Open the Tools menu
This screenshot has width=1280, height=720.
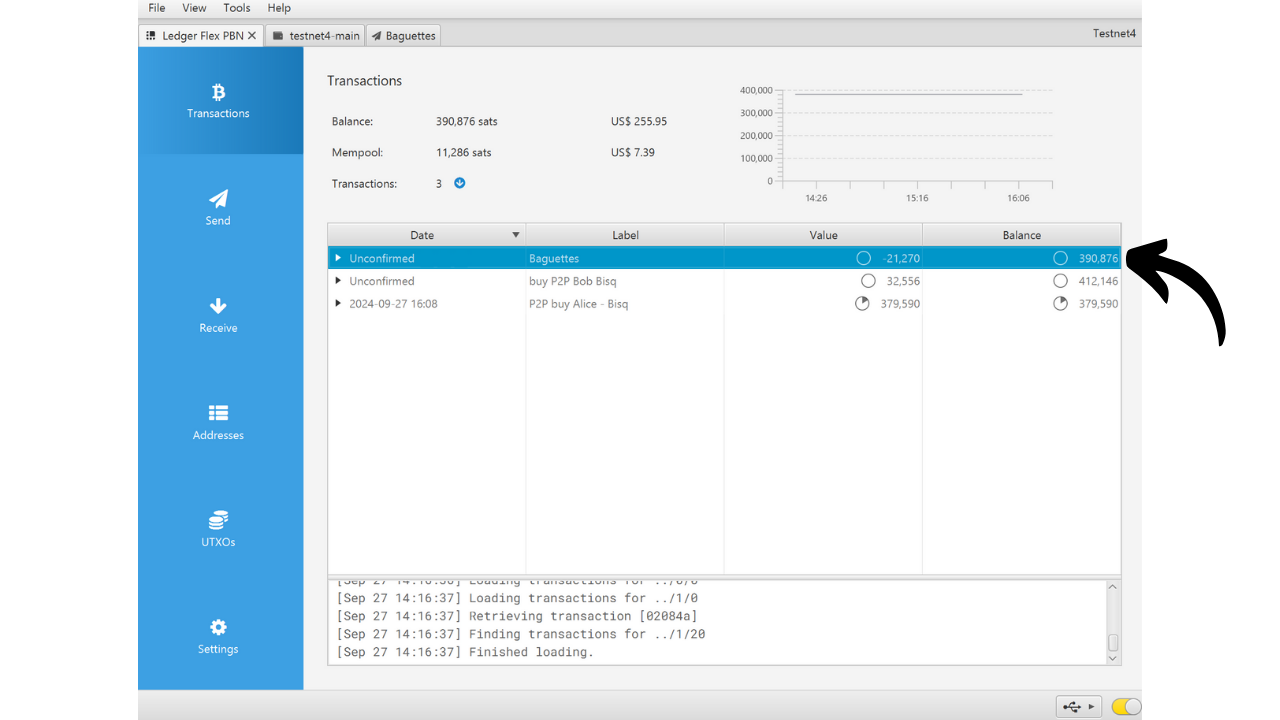(x=237, y=8)
